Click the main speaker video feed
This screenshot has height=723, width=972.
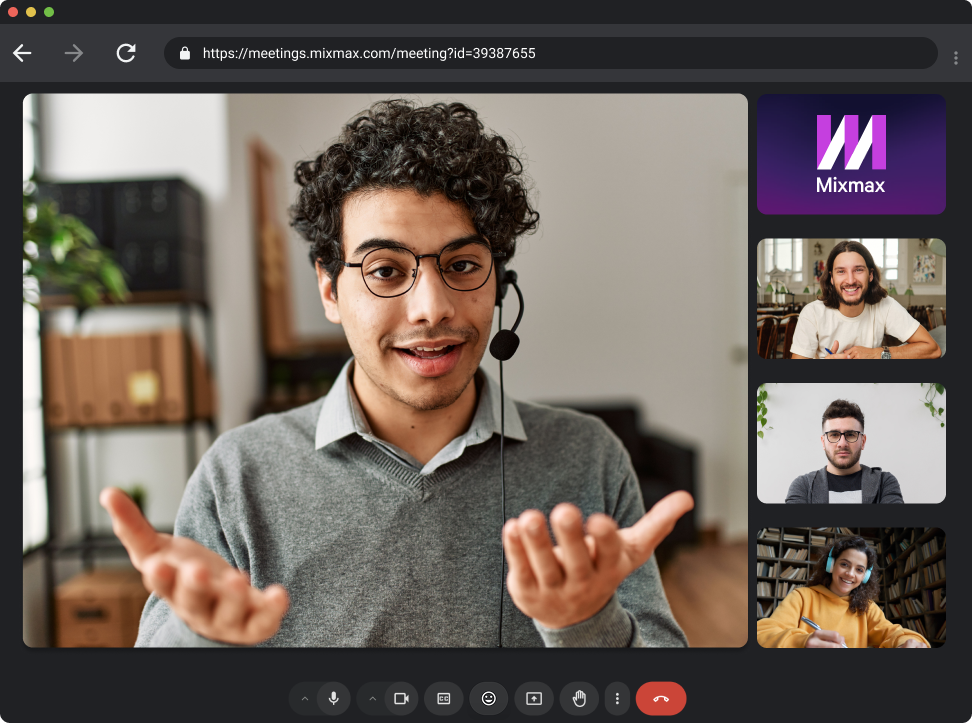pos(385,370)
